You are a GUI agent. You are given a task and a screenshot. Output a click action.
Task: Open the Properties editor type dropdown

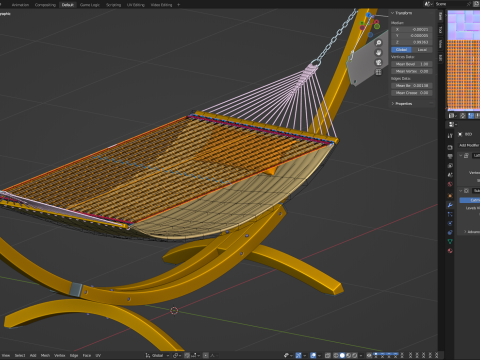[453, 124]
